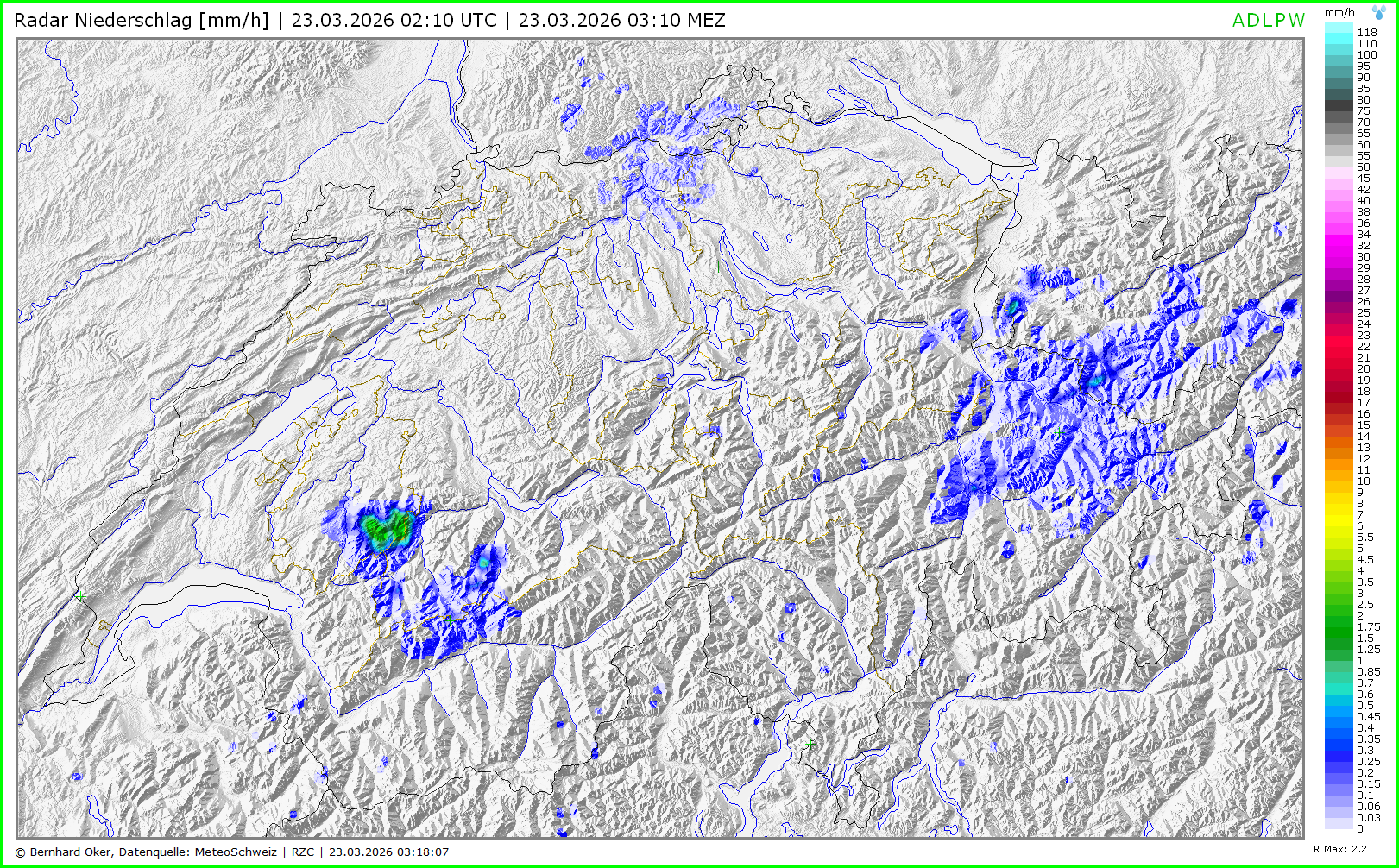This screenshot has height=868, width=1399.
Task: Select the 7 mm/h yellow legend swatch
Action: [1339, 514]
